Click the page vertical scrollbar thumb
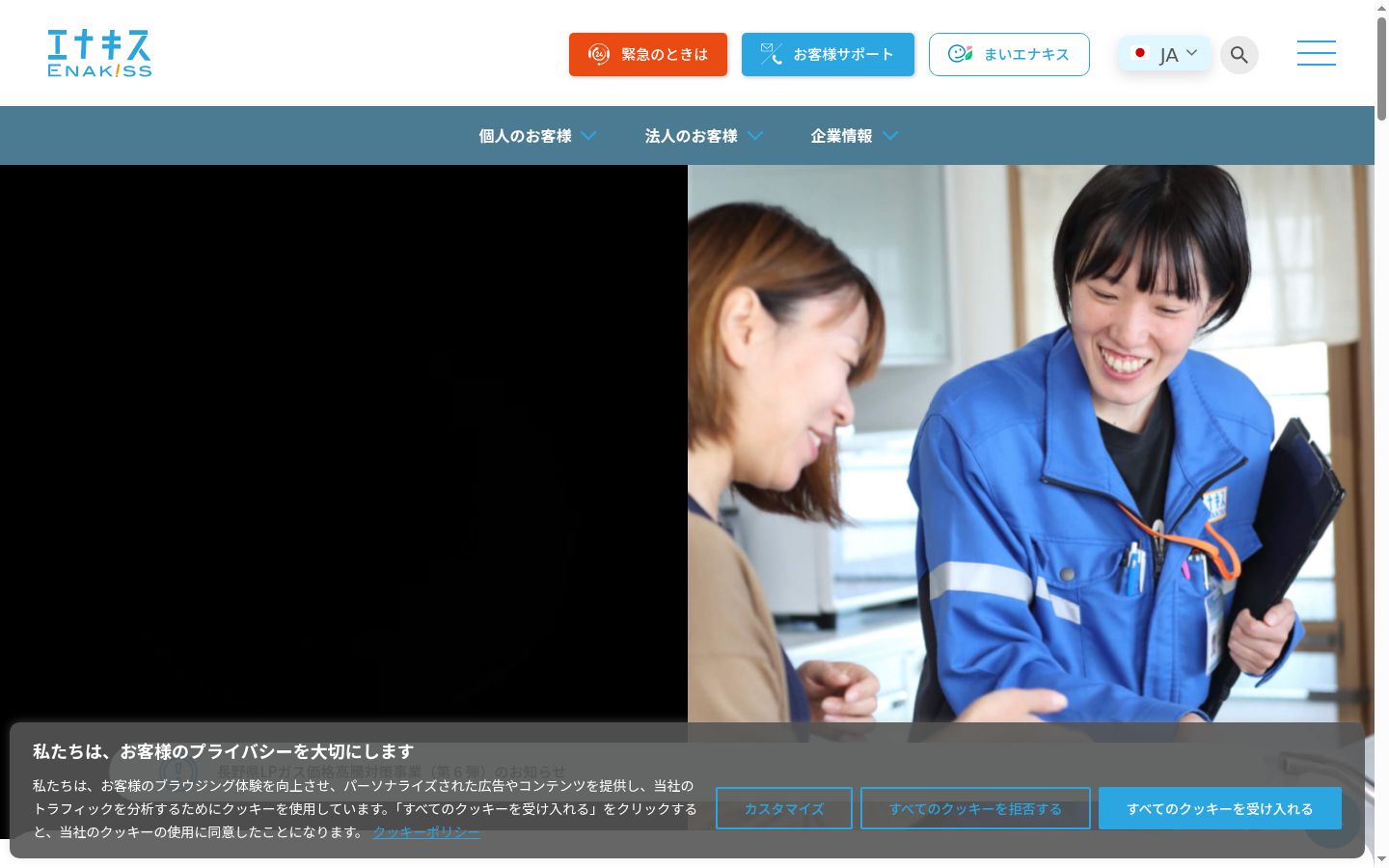 [x=1381, y=68]
